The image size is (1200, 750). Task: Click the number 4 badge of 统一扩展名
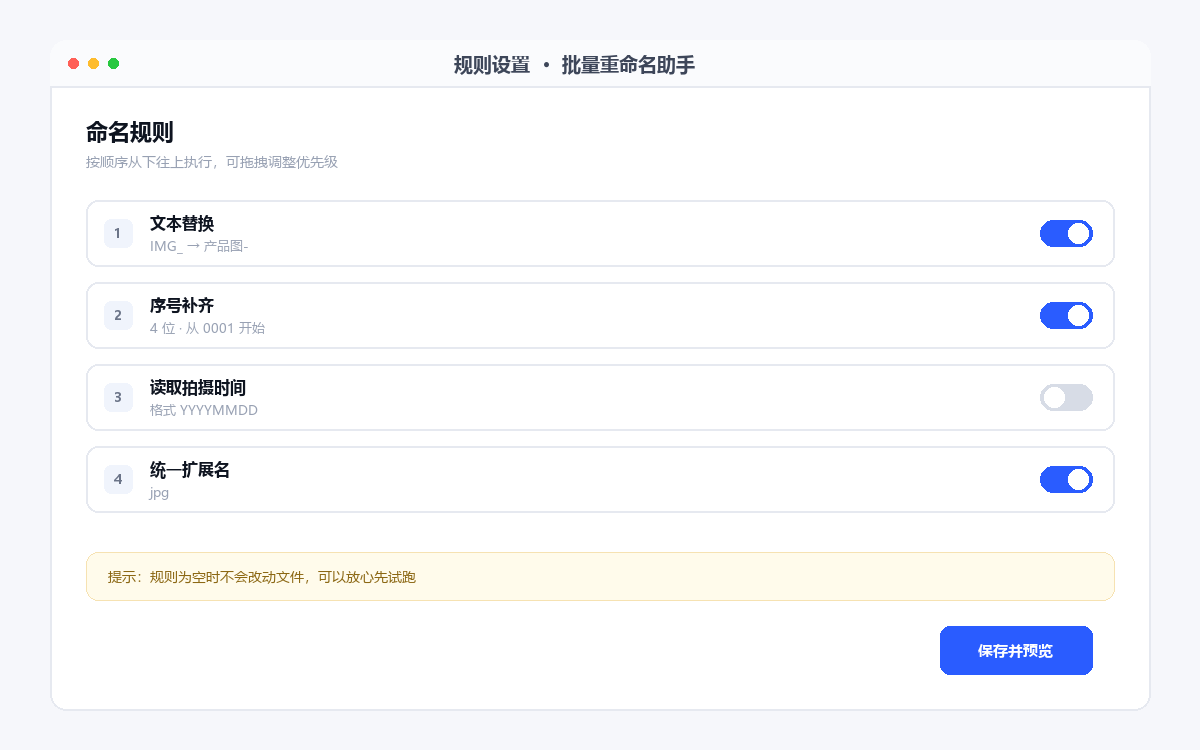(x=118, y=479)
